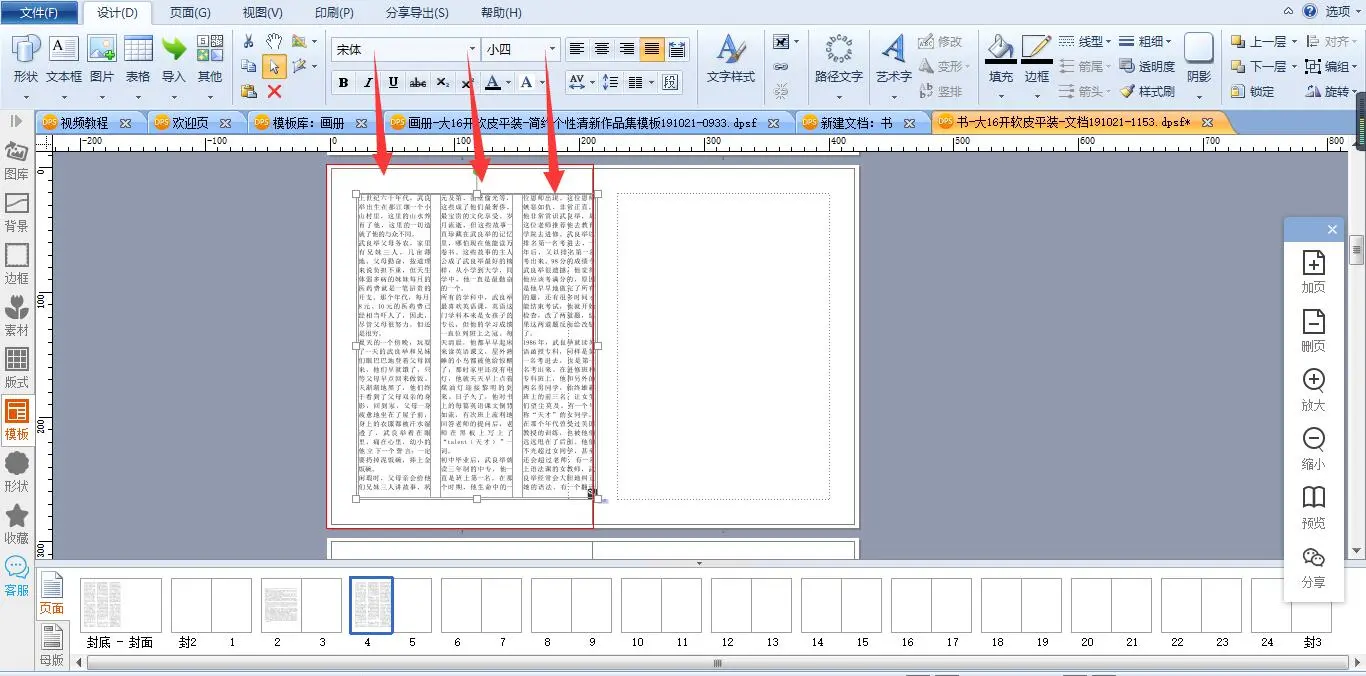Click 上一层 bring forward
Screen dimensions: 1366x676
1263,41
